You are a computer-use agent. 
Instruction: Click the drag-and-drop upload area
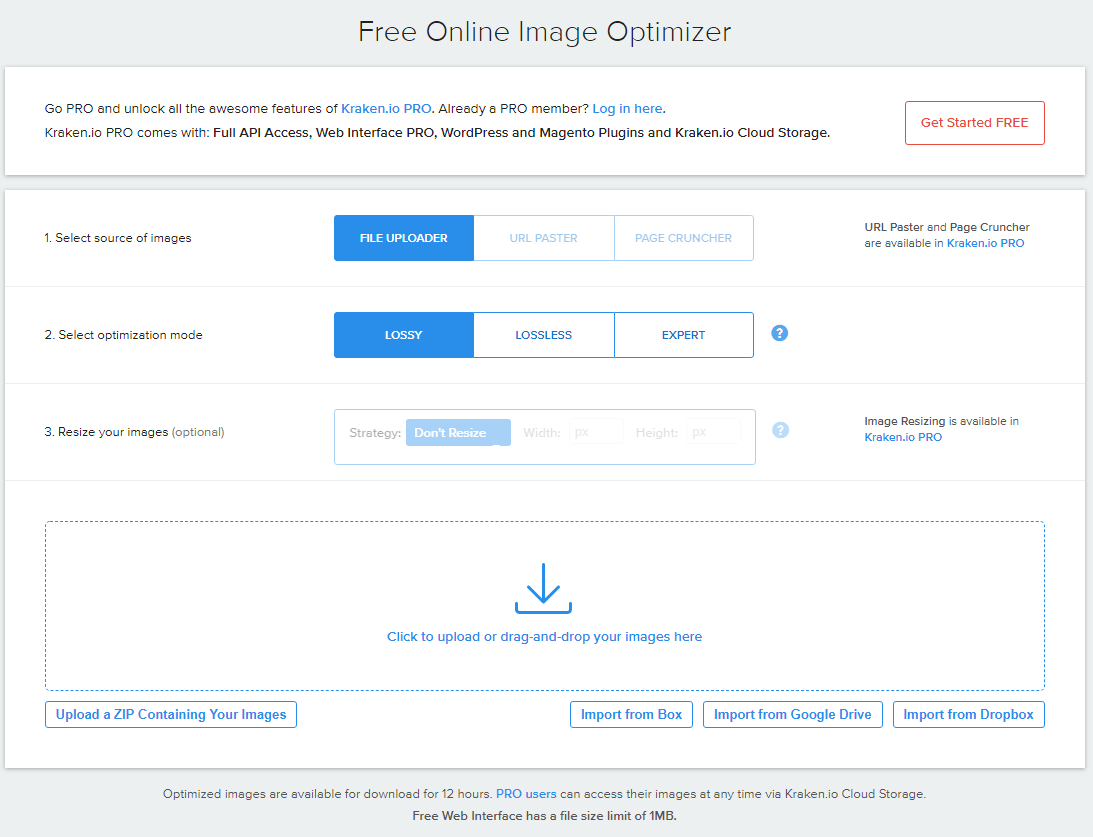click(x=543, y=605)
